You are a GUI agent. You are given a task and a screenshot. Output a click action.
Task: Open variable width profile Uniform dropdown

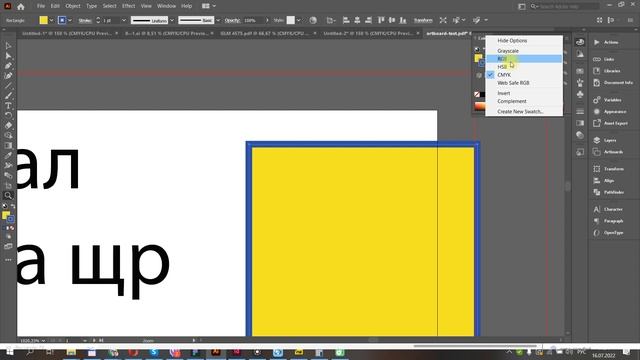(x=172, y=20)
